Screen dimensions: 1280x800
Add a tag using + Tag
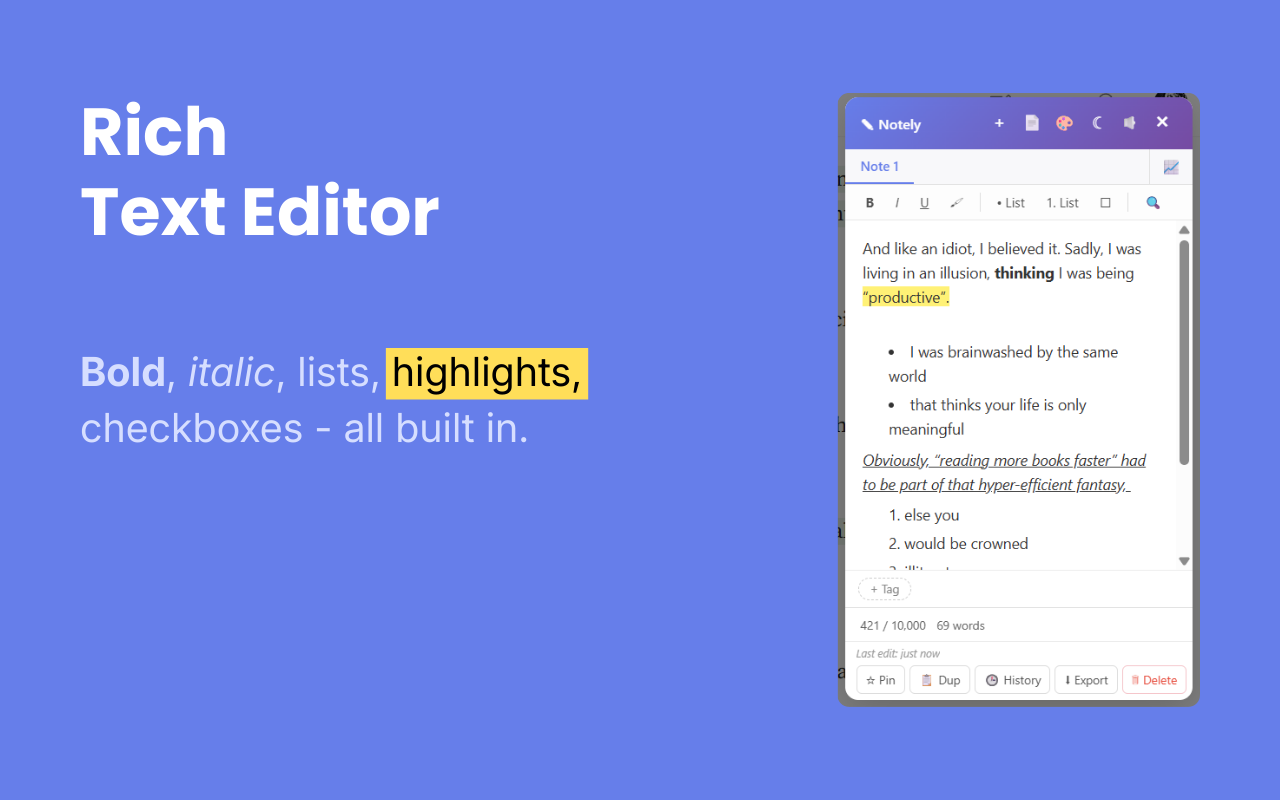pos(884,589)
